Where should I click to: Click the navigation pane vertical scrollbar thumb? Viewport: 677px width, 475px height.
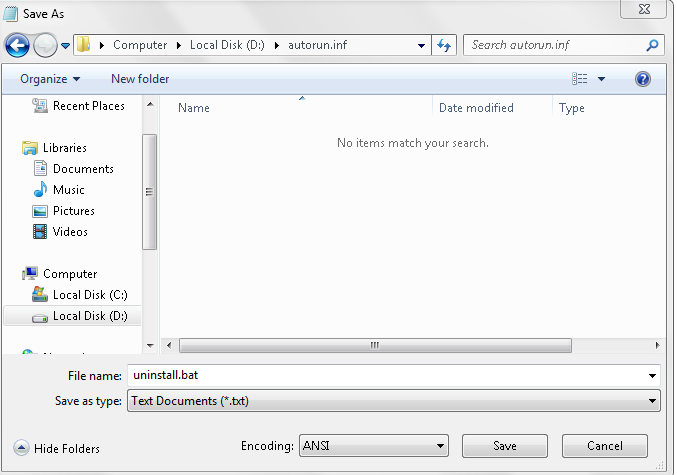click(149, 192)
